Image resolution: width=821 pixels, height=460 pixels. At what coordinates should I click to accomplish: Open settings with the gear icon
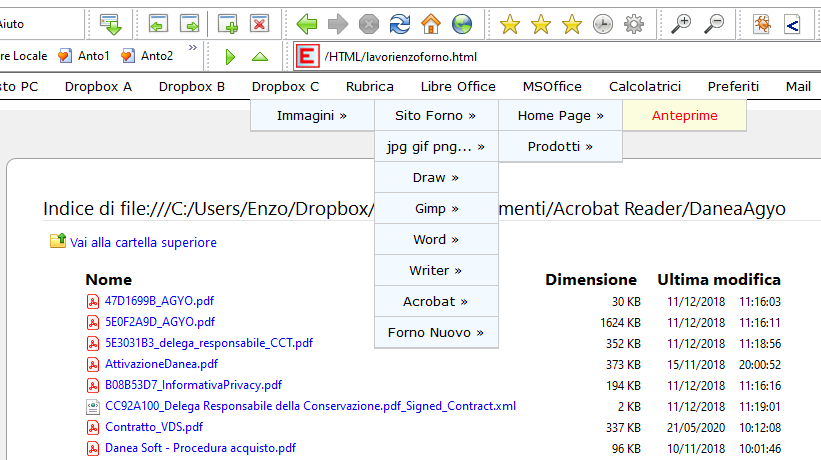pyautogui.click(x=634, y=24)
